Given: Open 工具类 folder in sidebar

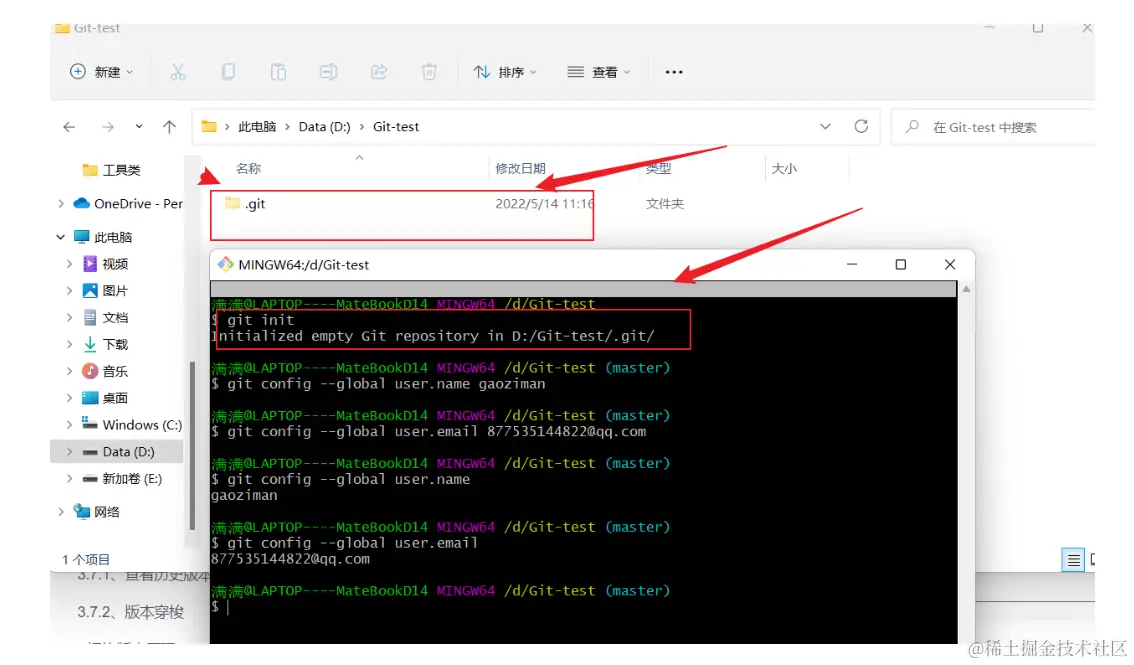Looking at the screenshot, I should (112, 170).
